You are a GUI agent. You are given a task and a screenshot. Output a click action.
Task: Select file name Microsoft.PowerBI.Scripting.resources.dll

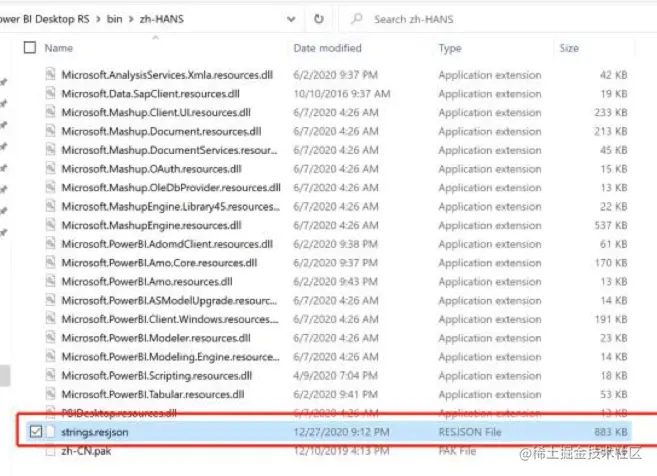click(156, 376)
